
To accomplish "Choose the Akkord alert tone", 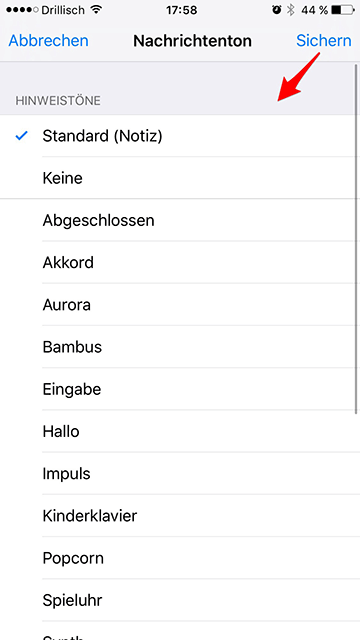I will [x=180, y=262].
